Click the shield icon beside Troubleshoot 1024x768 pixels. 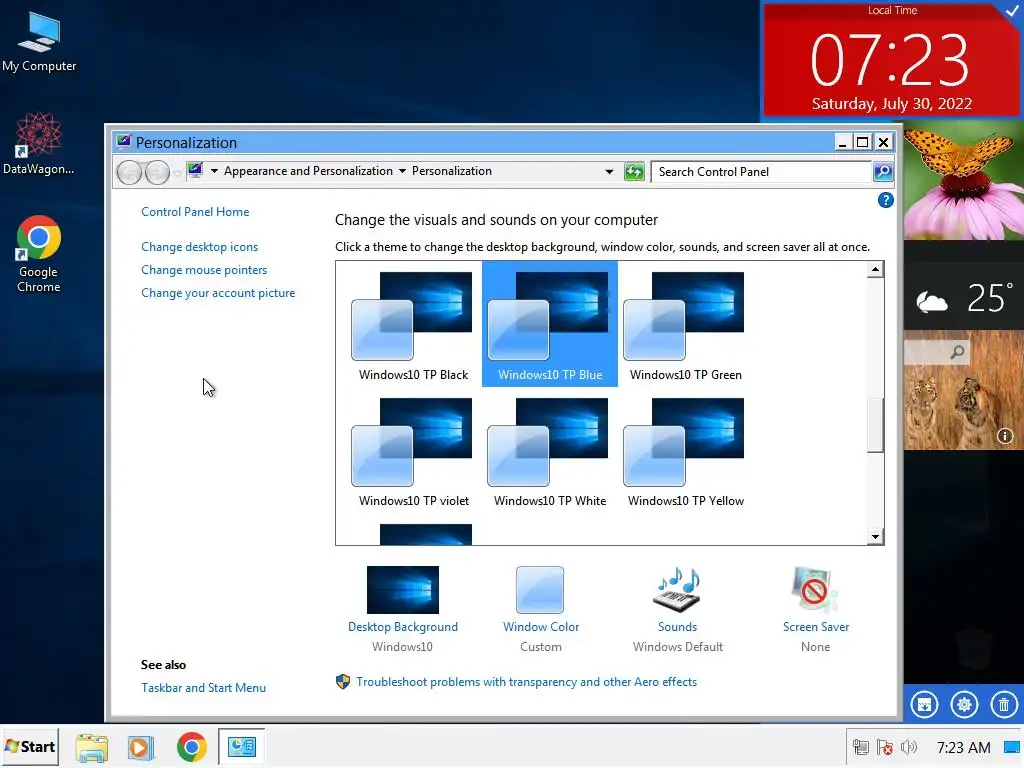(343, 682)
